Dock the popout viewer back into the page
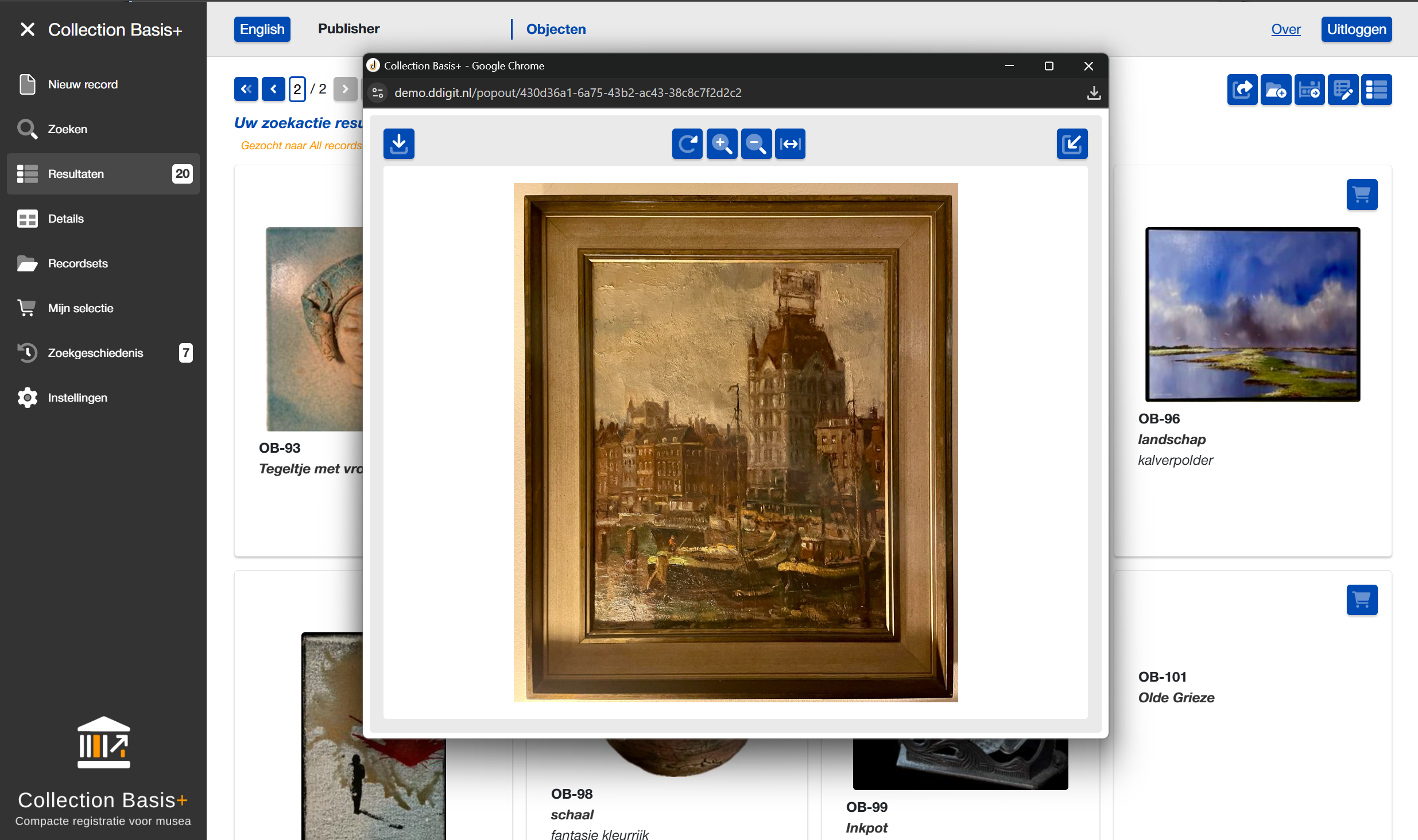This screenshot has height=840, width=1418. point(1072,143)
